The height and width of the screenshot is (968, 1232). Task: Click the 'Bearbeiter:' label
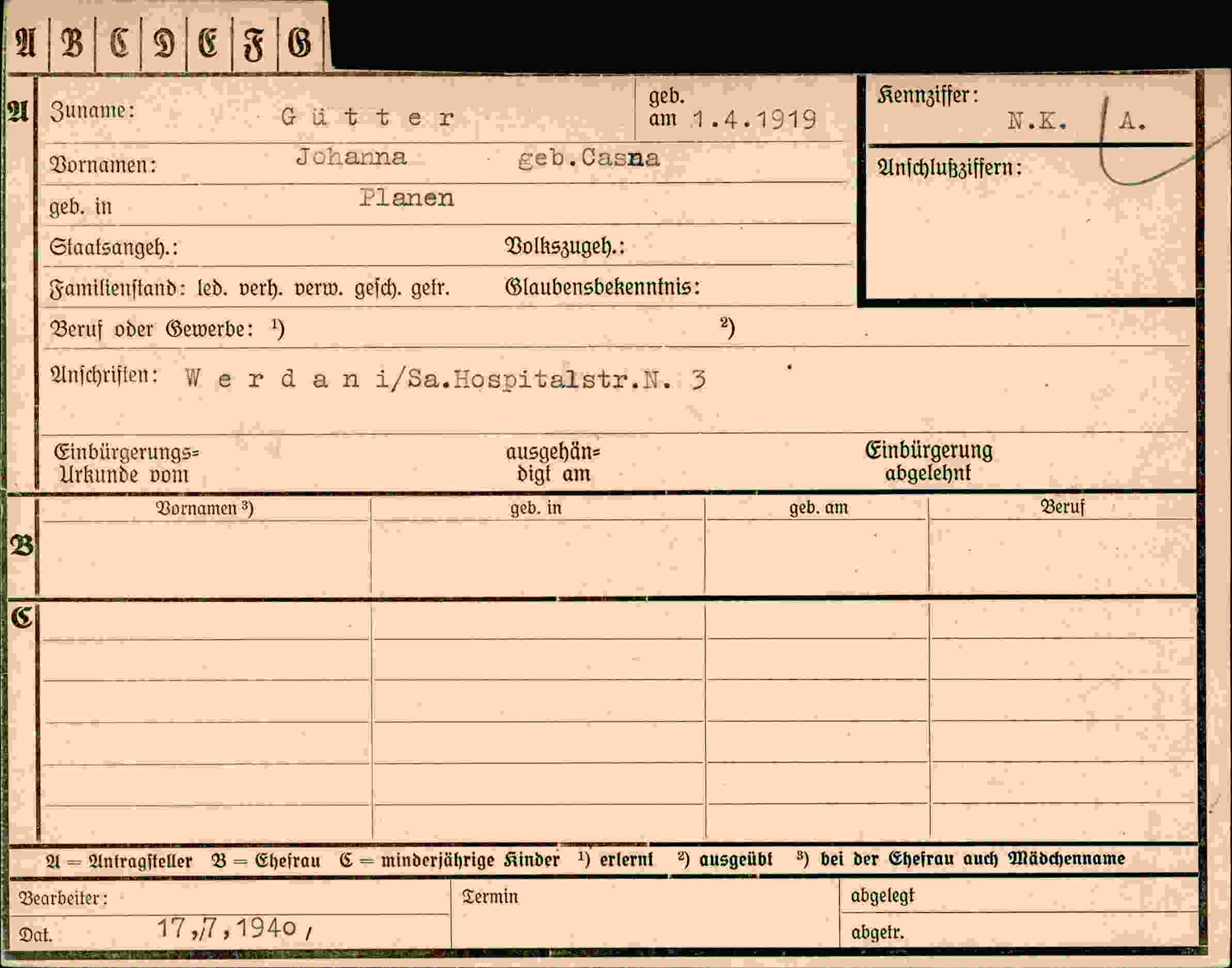click(64, 898)
